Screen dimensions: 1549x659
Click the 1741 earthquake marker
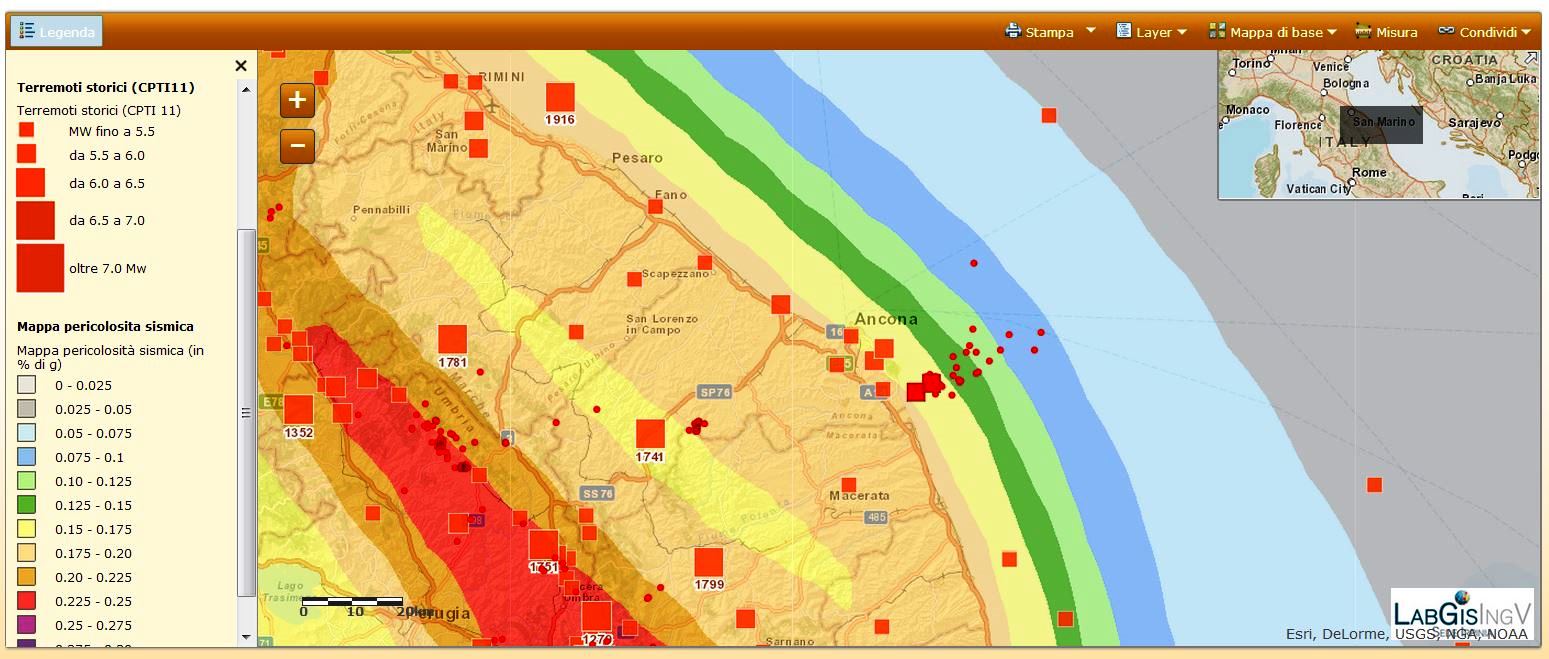tap(650, 434)
